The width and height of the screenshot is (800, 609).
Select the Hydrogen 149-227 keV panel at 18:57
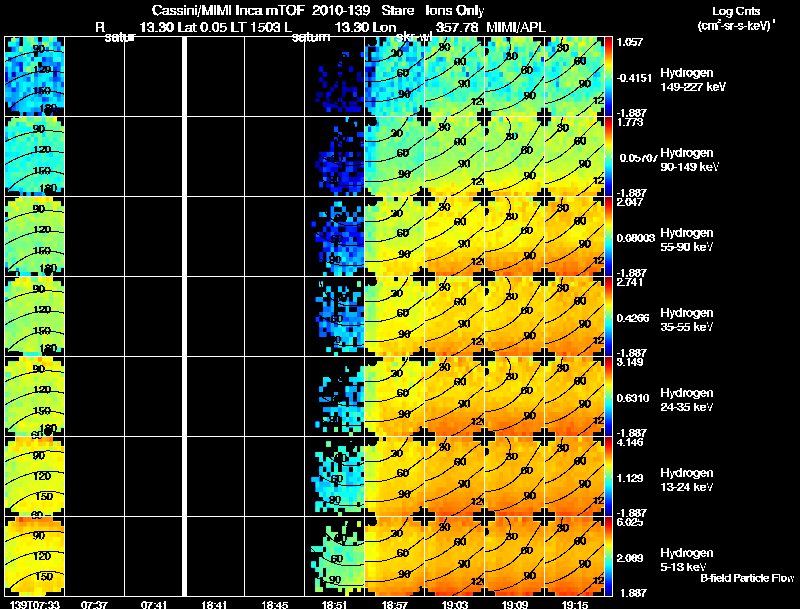click(x=394, y=76)
